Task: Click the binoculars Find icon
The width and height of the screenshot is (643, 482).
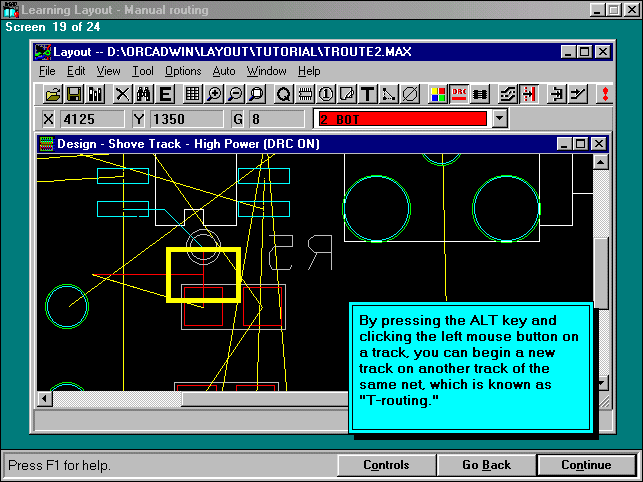Action: click(x=143, y=94)
